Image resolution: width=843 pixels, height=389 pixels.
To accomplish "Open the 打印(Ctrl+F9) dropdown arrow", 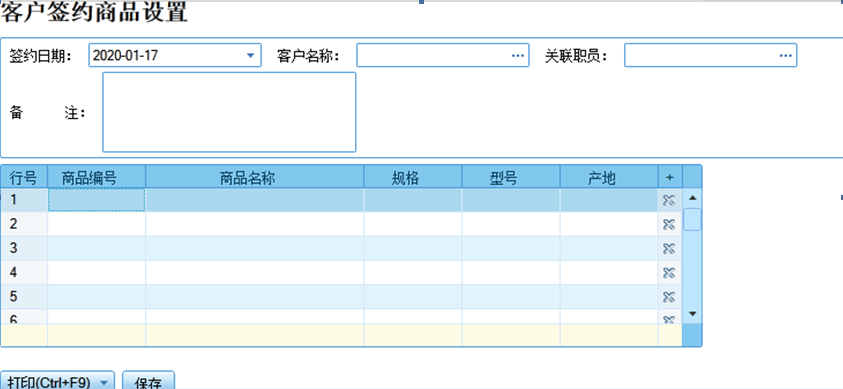I will coord(105,382).
